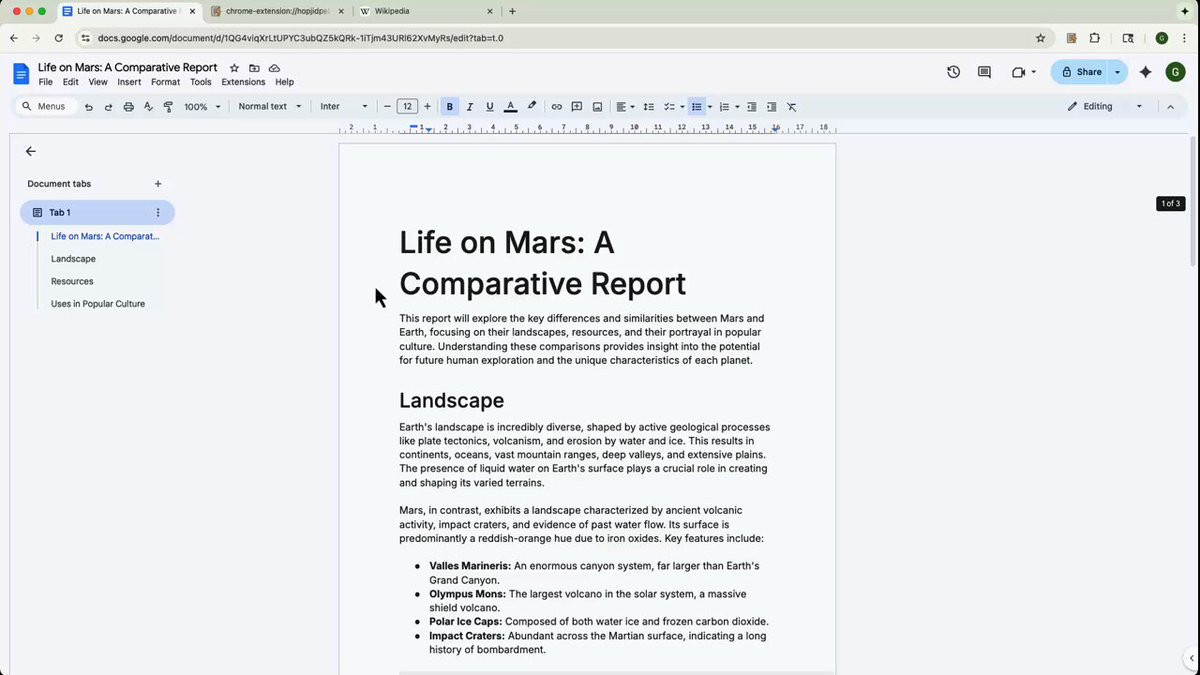Screen dimensions: 1200x675
Task: Expand the bulleted list options arrow
Action: (710, 107)
